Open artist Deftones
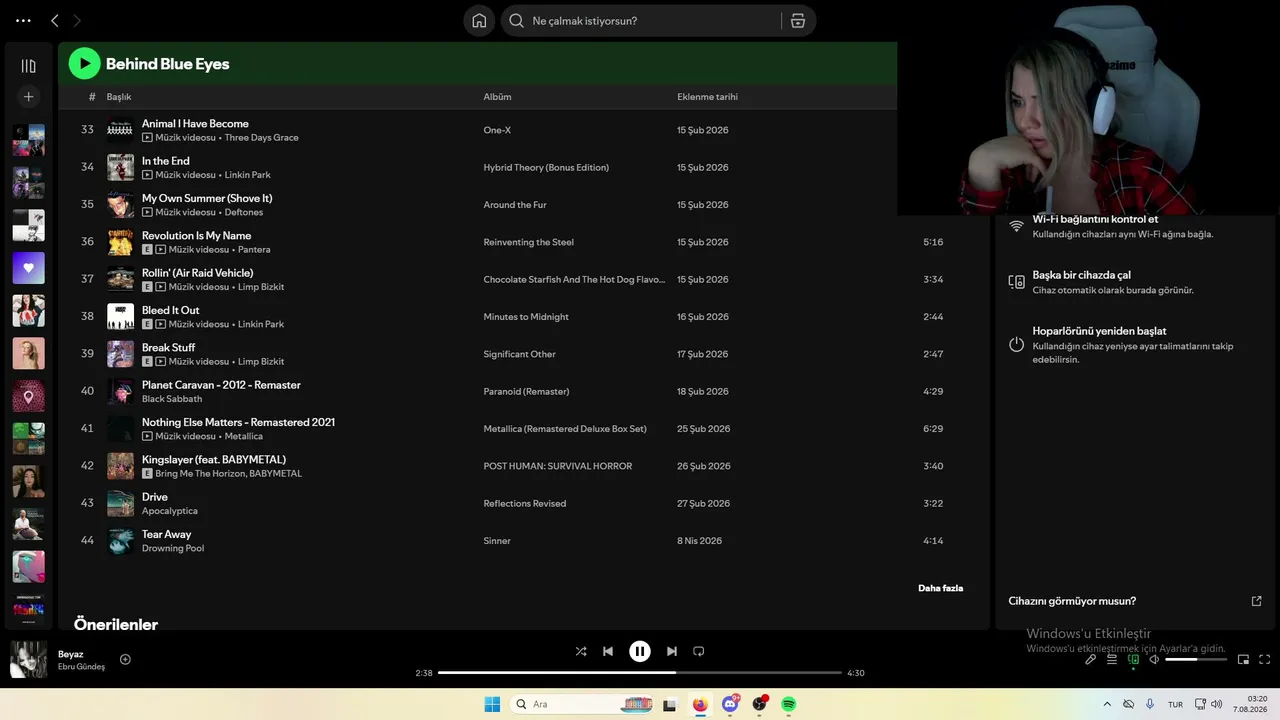 click(x=244, y=212)
